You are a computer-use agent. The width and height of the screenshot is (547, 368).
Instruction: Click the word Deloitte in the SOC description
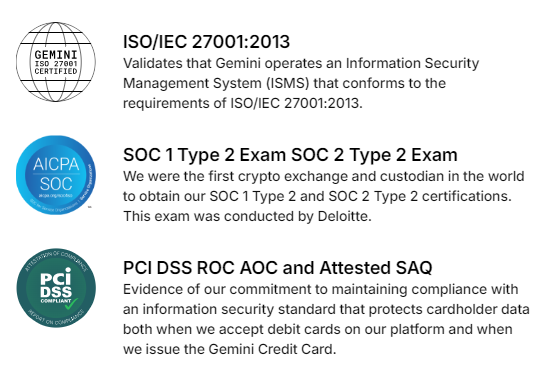(342, 216)
